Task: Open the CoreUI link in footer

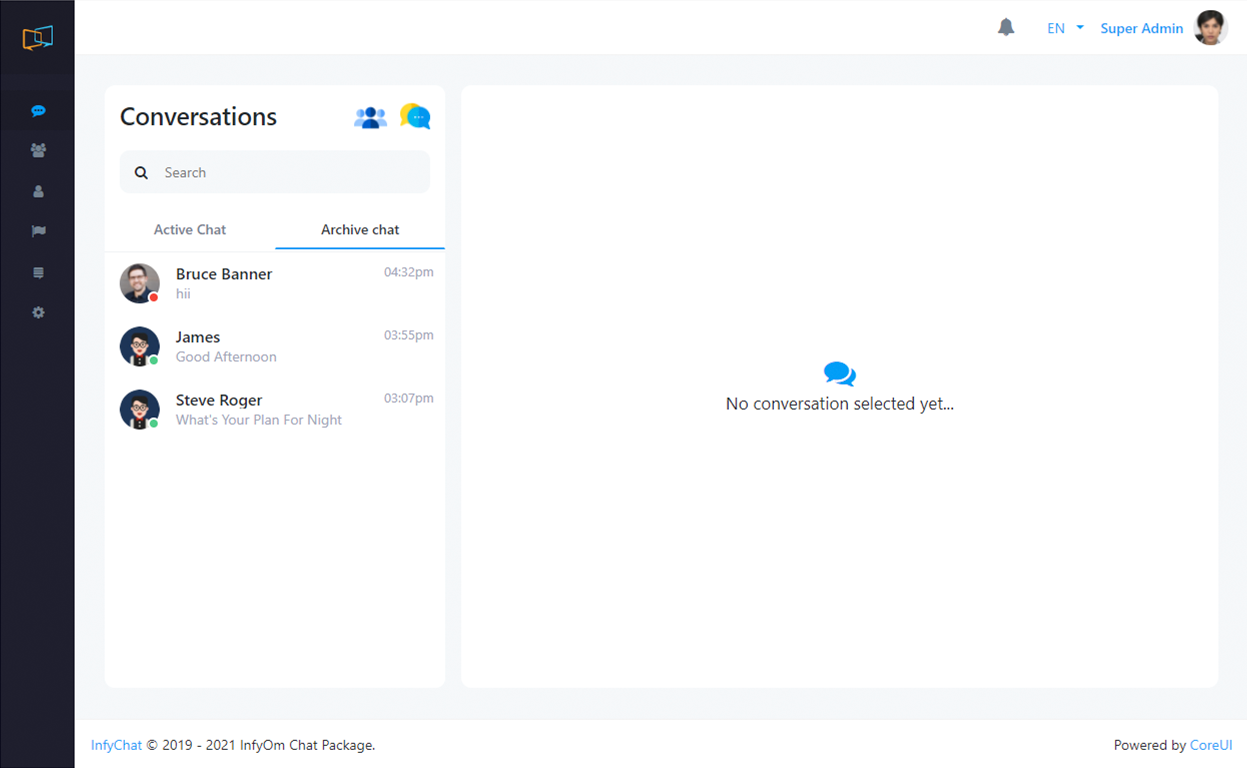Action: (x=1210, y=745)
